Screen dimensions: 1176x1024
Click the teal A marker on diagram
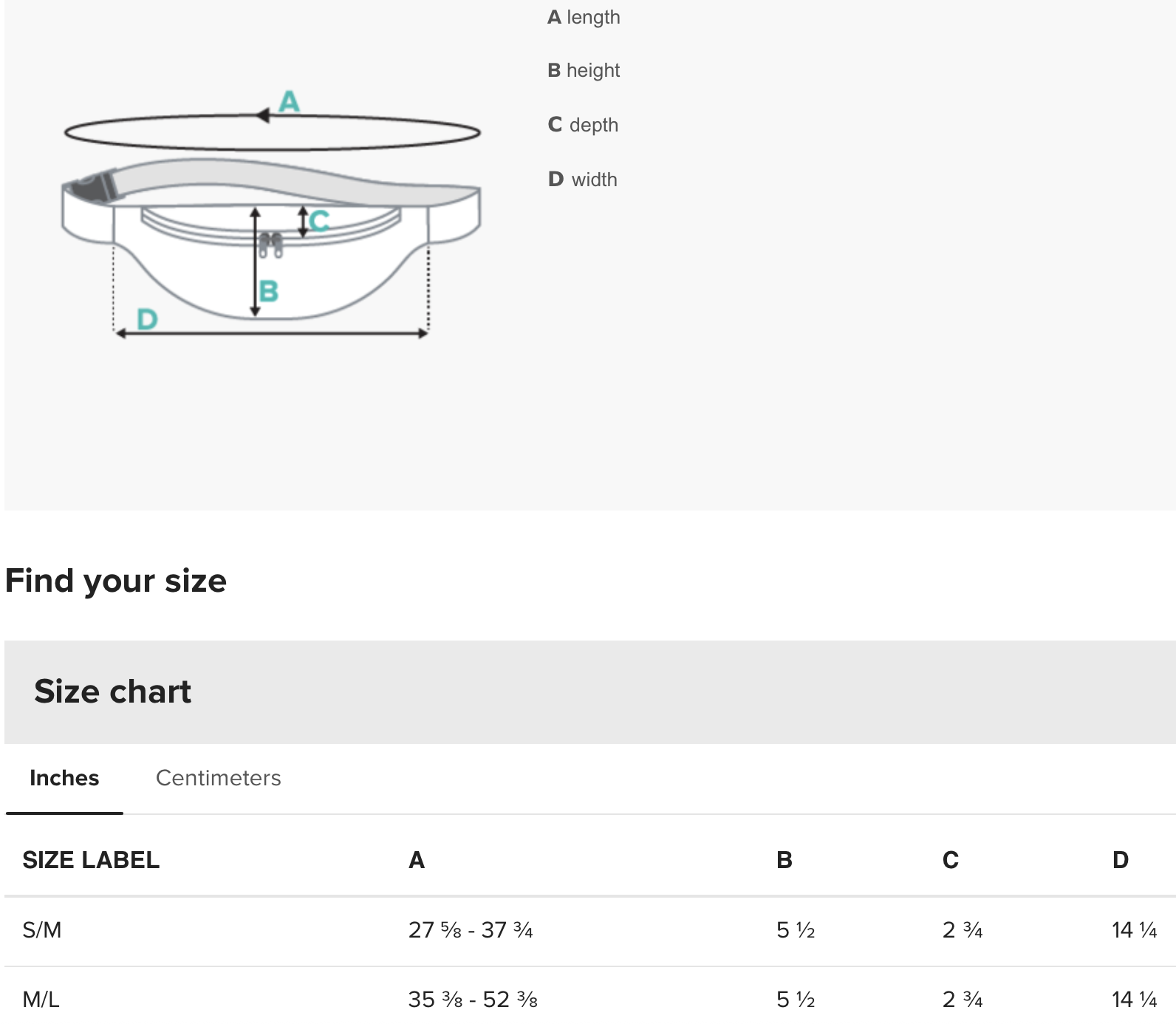click(x=289, y=101)
